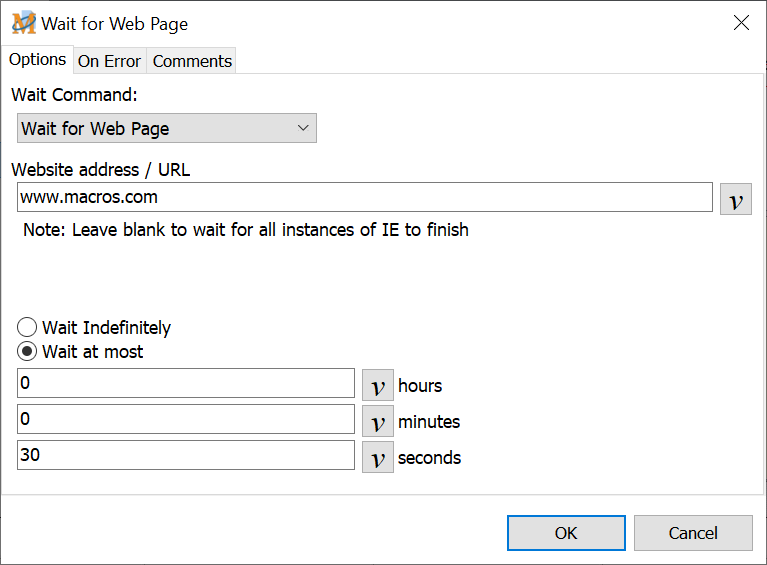767x565 pixels.
Task: Insert a variable for the minutes field
Action: coord(378,422)
